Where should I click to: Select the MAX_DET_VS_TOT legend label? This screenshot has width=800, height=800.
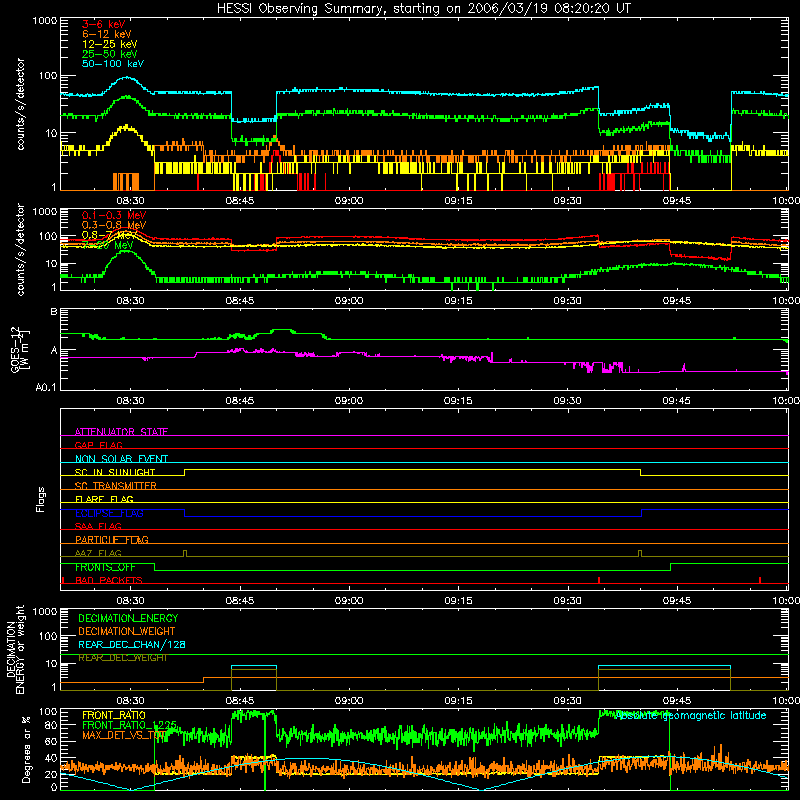[x=123, y=735]
